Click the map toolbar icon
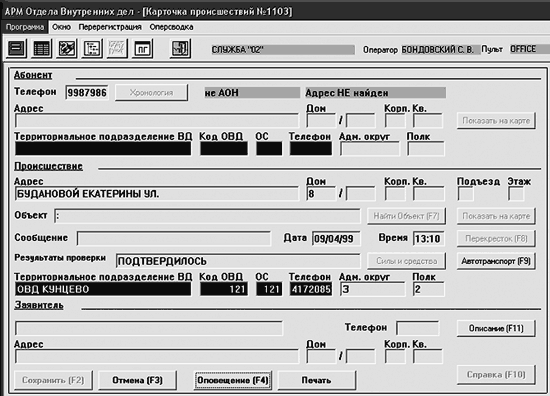Image resolution: width=550 pixels, height=396 pixels. click(66, 48)
